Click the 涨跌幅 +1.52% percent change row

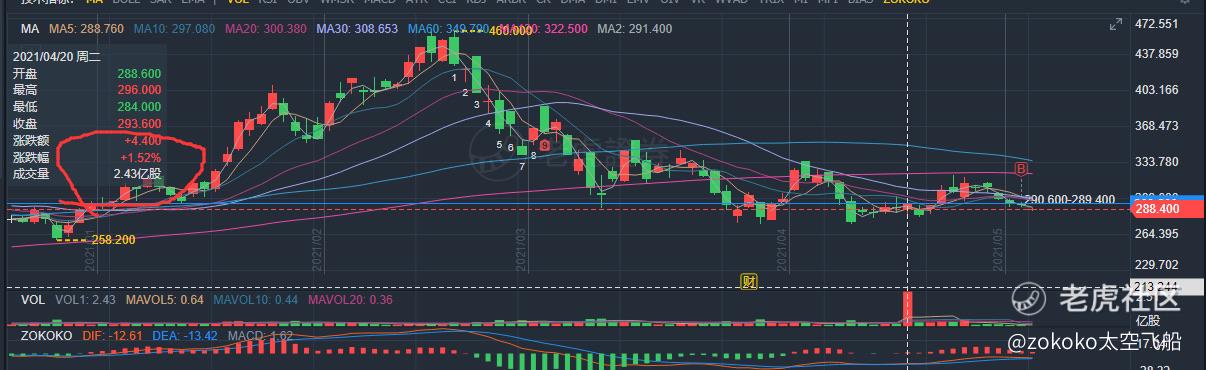click(86, 157)
